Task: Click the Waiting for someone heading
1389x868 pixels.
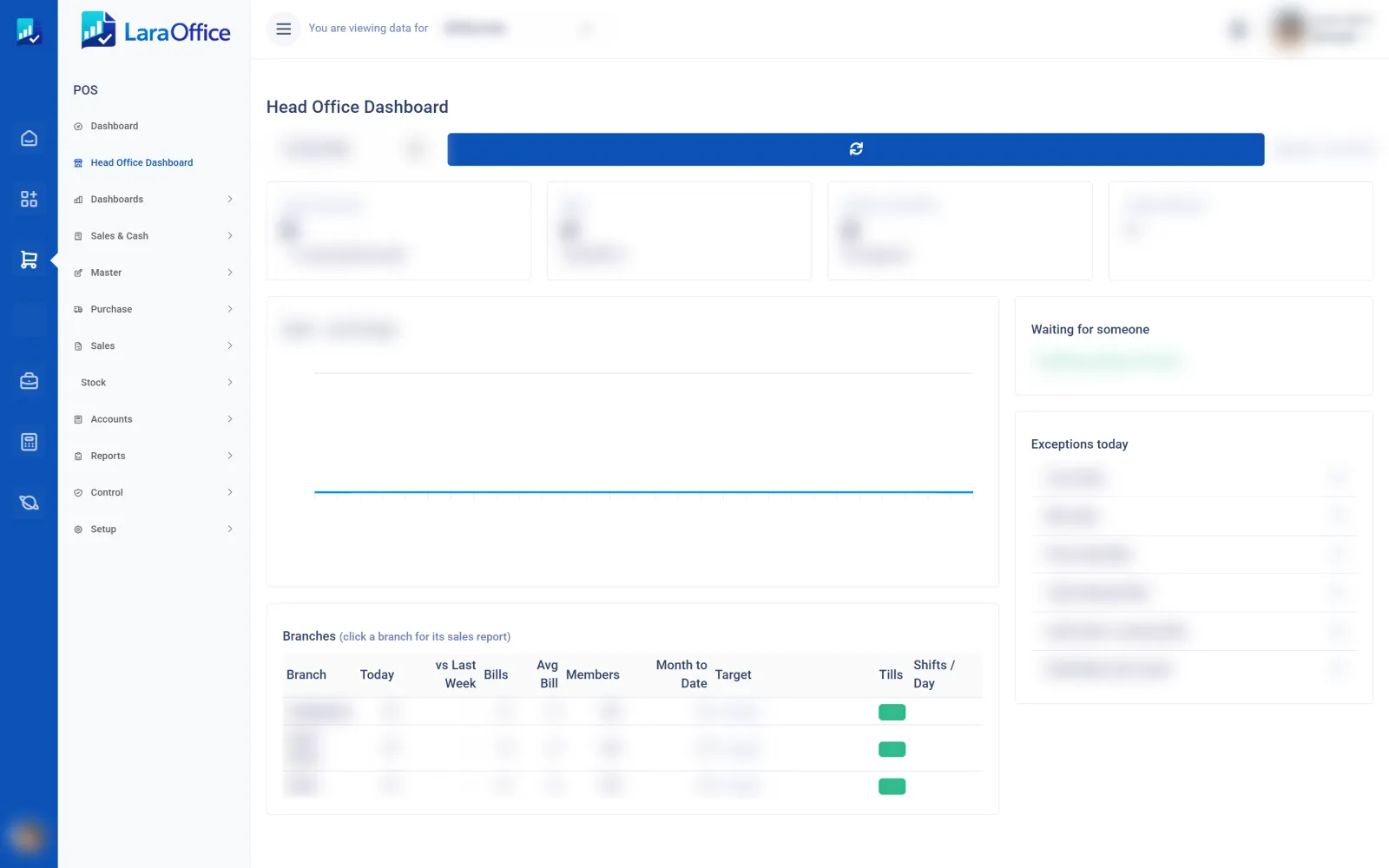Action: 1089,330
